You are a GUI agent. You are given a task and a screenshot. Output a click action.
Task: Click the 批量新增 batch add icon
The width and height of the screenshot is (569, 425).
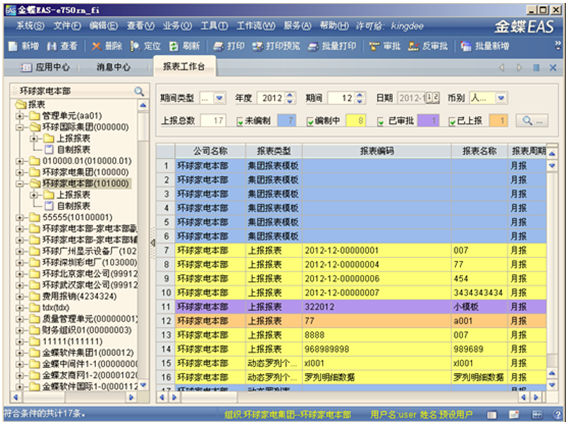click(x=466, y=46)
